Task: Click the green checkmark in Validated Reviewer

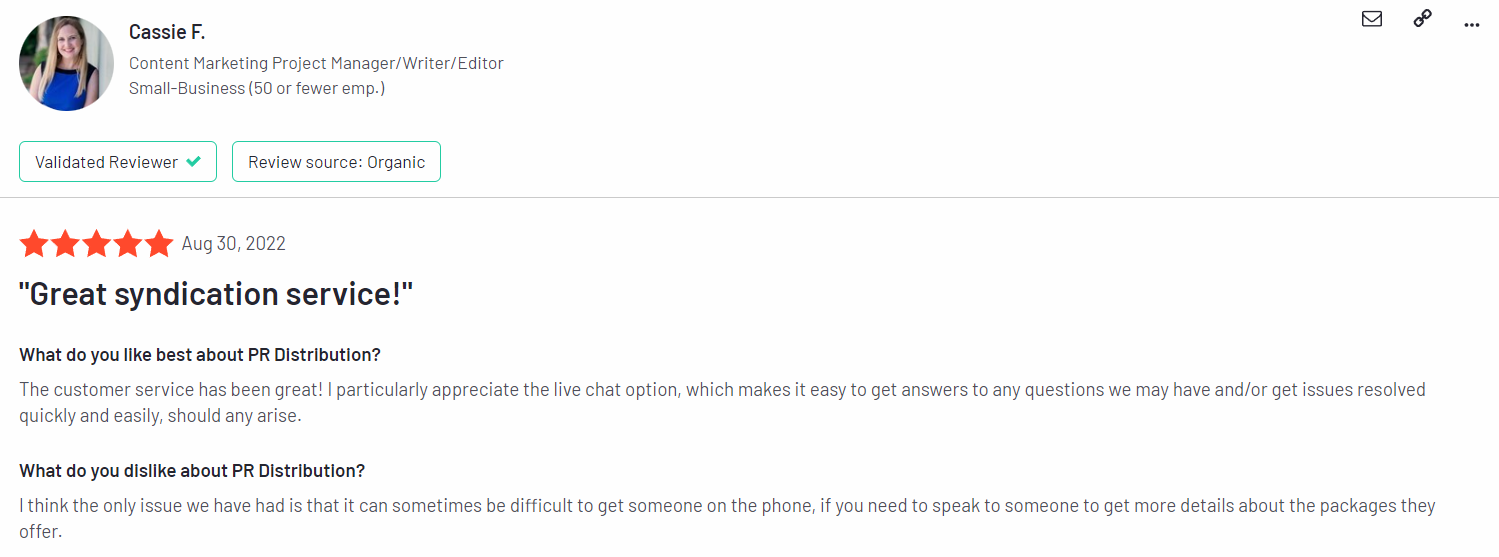Action: (194, 162)
